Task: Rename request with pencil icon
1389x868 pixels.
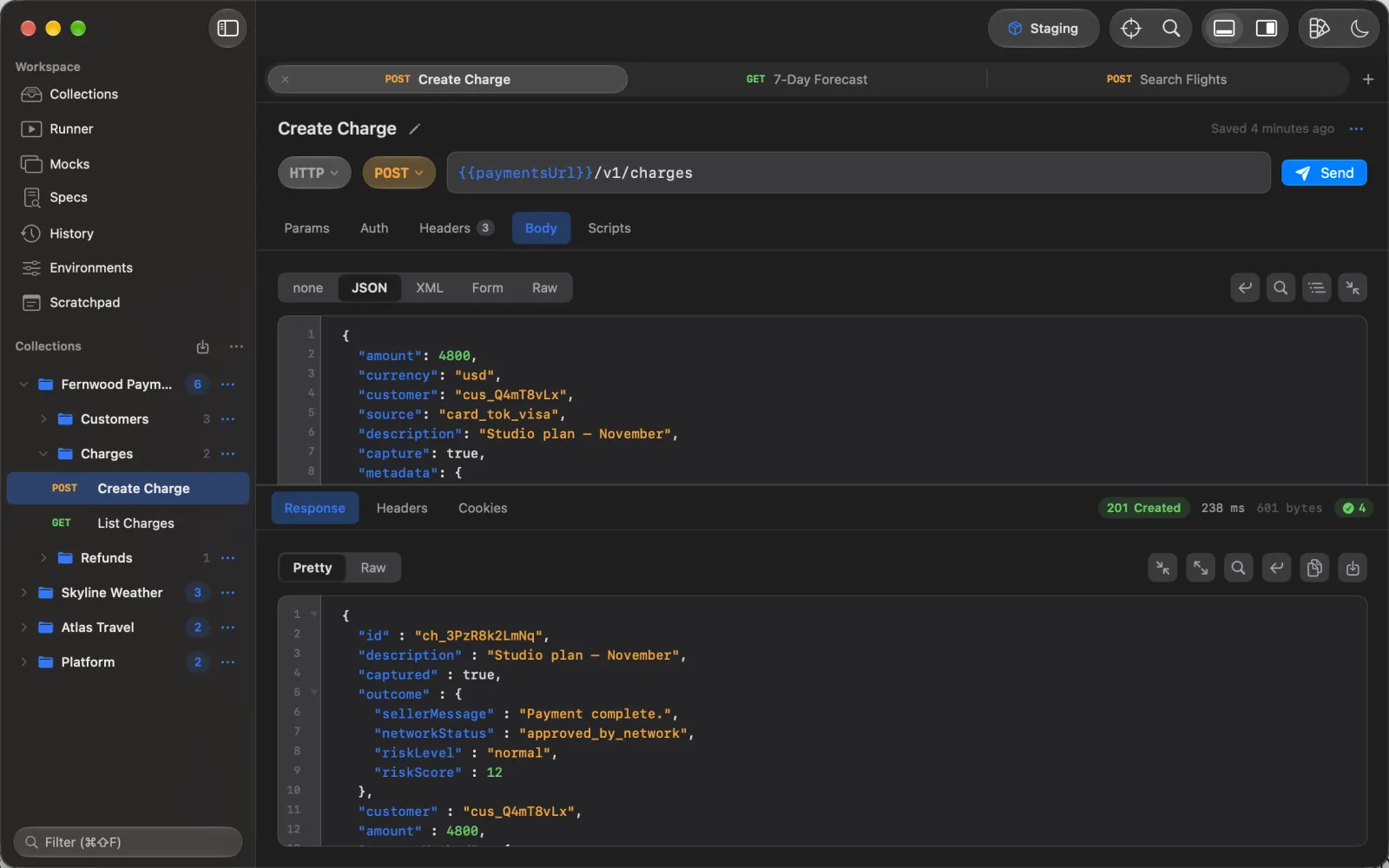Action: pyautogui.click(x=415, y=129)
